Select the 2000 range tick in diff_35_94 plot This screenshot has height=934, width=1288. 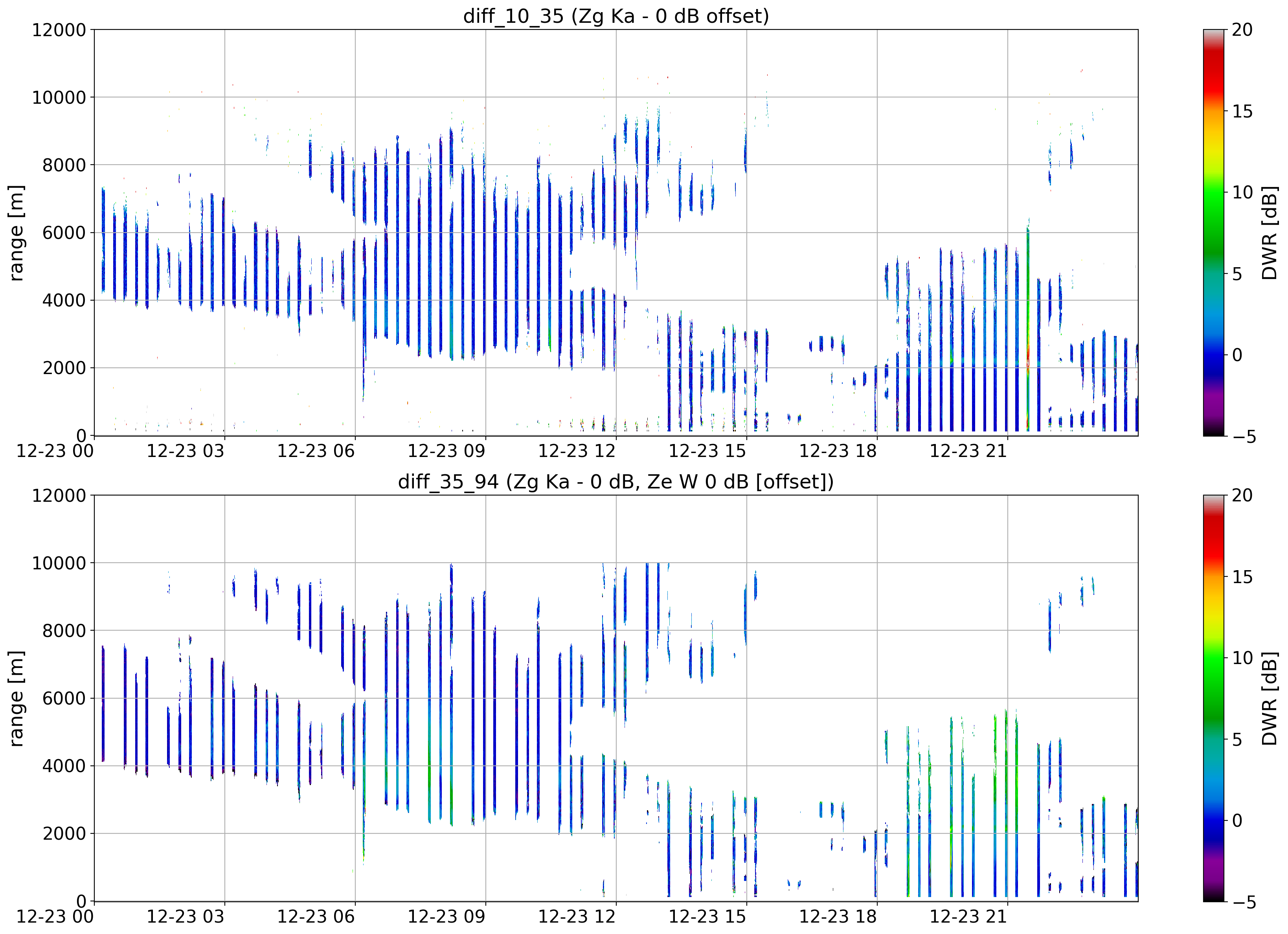[64, 833]
